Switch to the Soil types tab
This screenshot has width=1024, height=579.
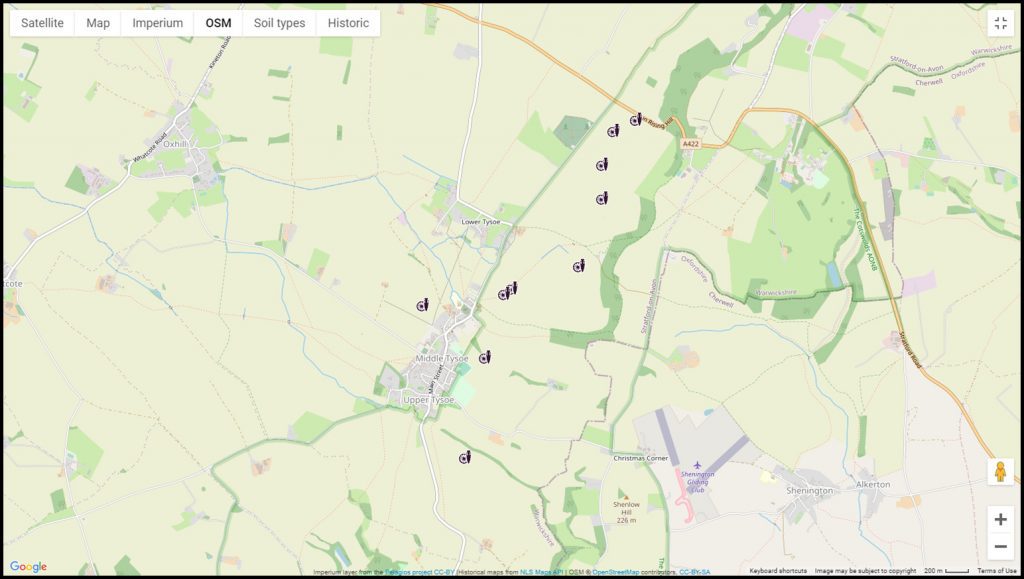(280, 21)
